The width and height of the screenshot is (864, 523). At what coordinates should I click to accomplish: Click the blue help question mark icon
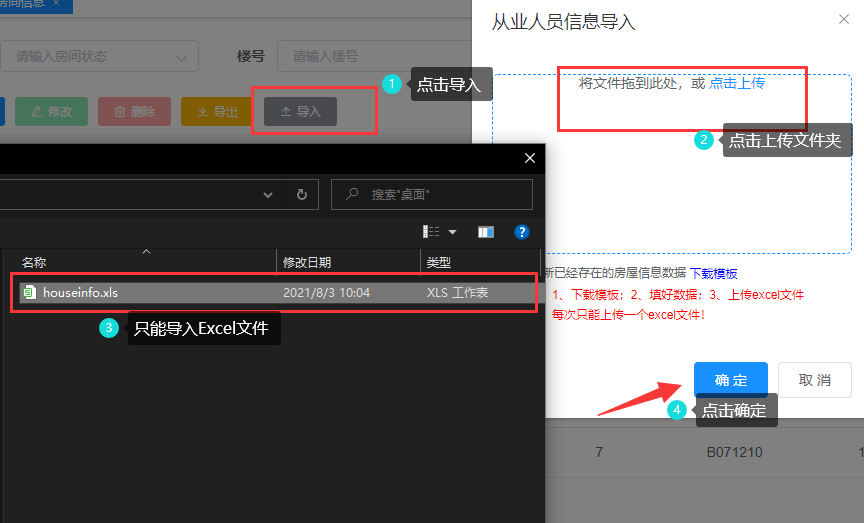(521, 232)
